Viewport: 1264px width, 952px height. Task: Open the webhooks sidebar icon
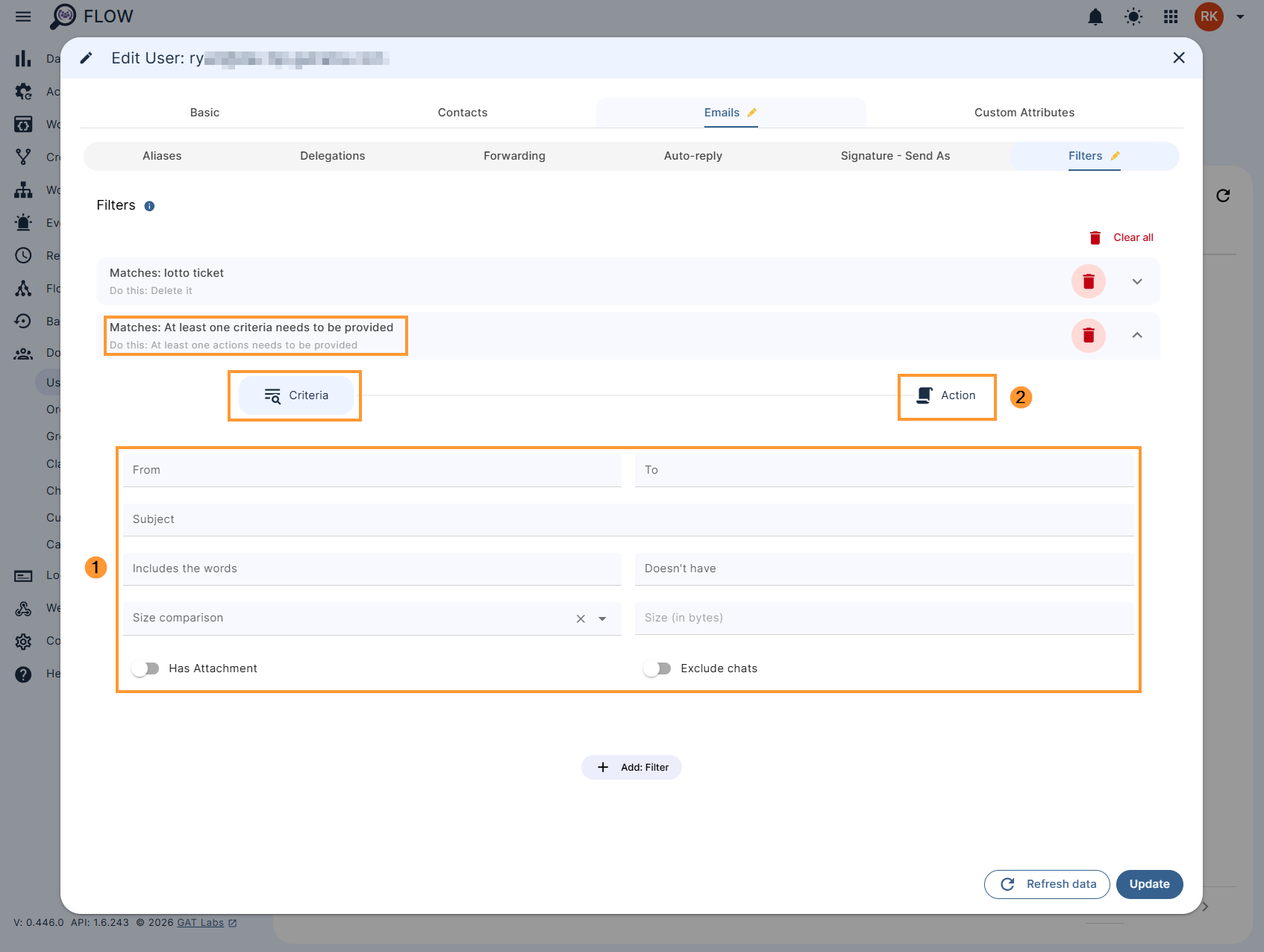pos(23,609)
